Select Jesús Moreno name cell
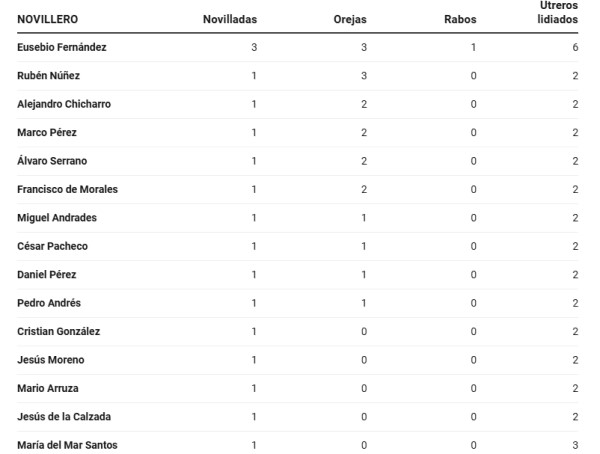This screenshot has height=454, width=600. (51, 360)
